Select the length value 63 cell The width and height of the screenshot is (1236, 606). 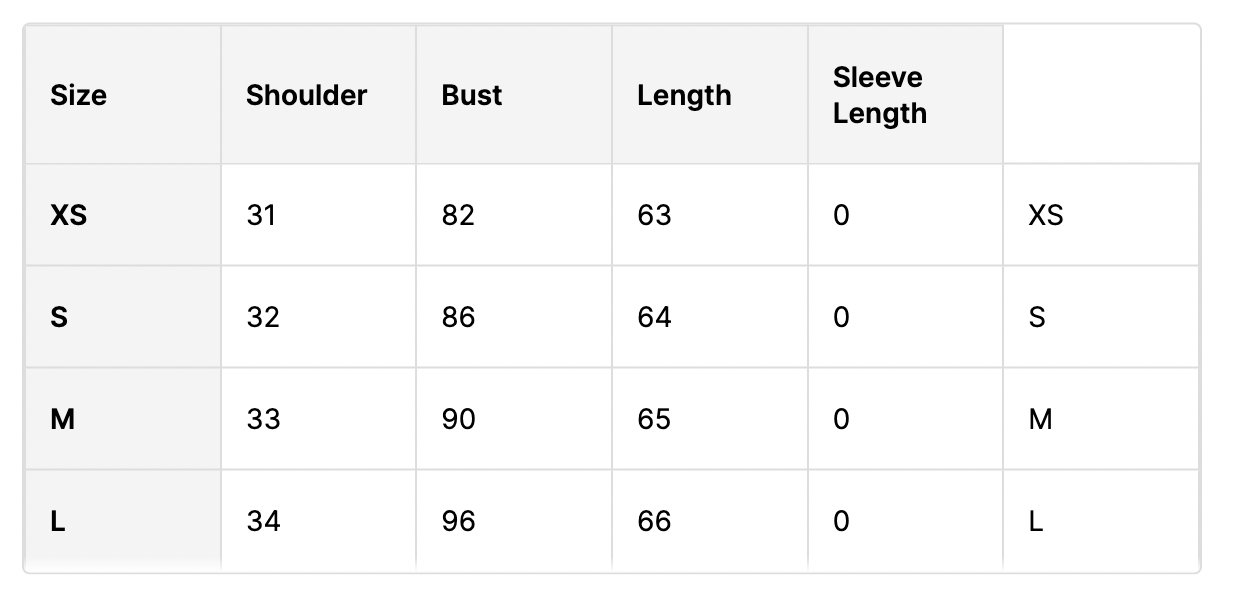point(710,215)
